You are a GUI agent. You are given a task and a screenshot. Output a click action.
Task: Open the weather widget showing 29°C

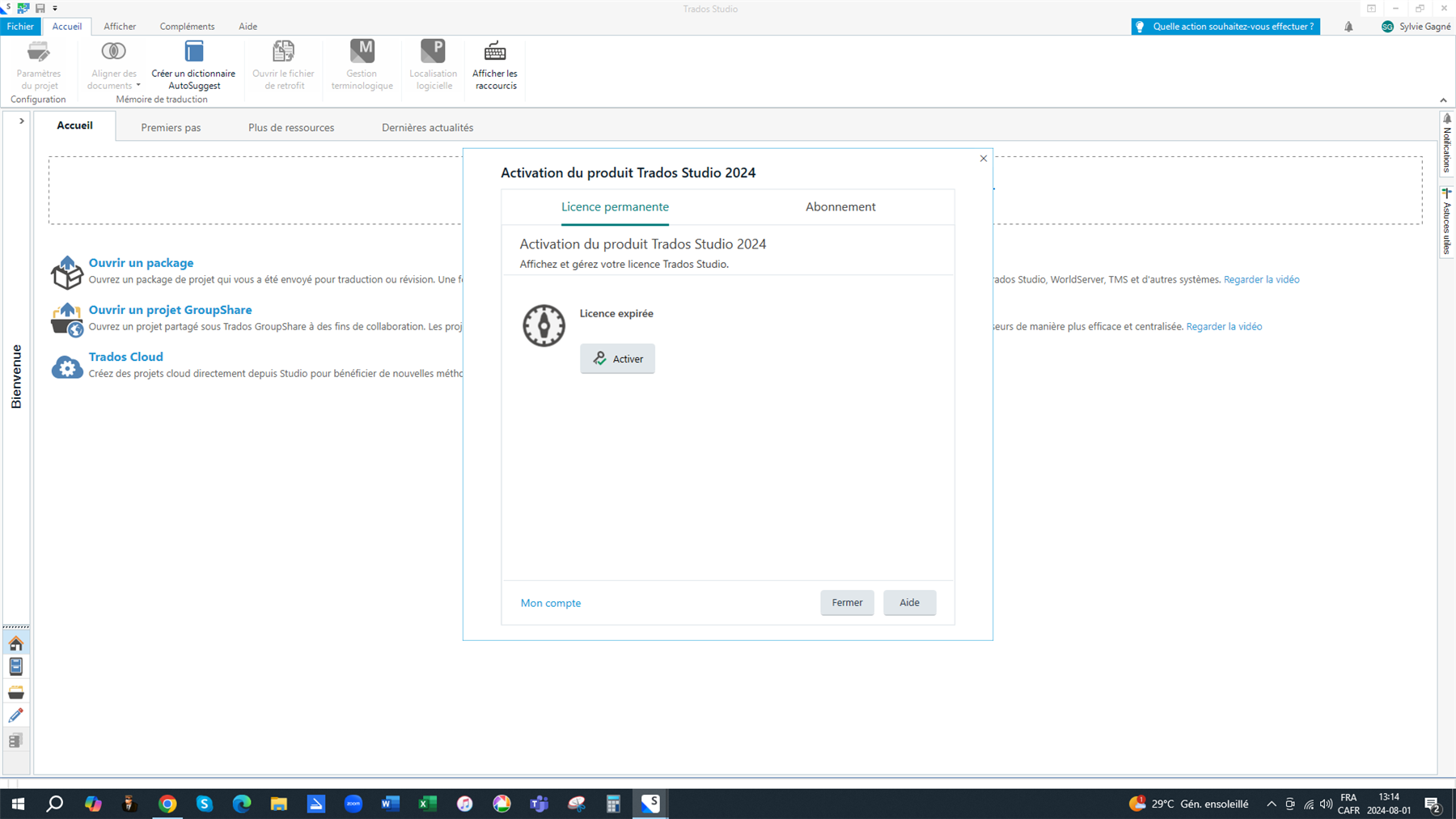point(1189,804)
